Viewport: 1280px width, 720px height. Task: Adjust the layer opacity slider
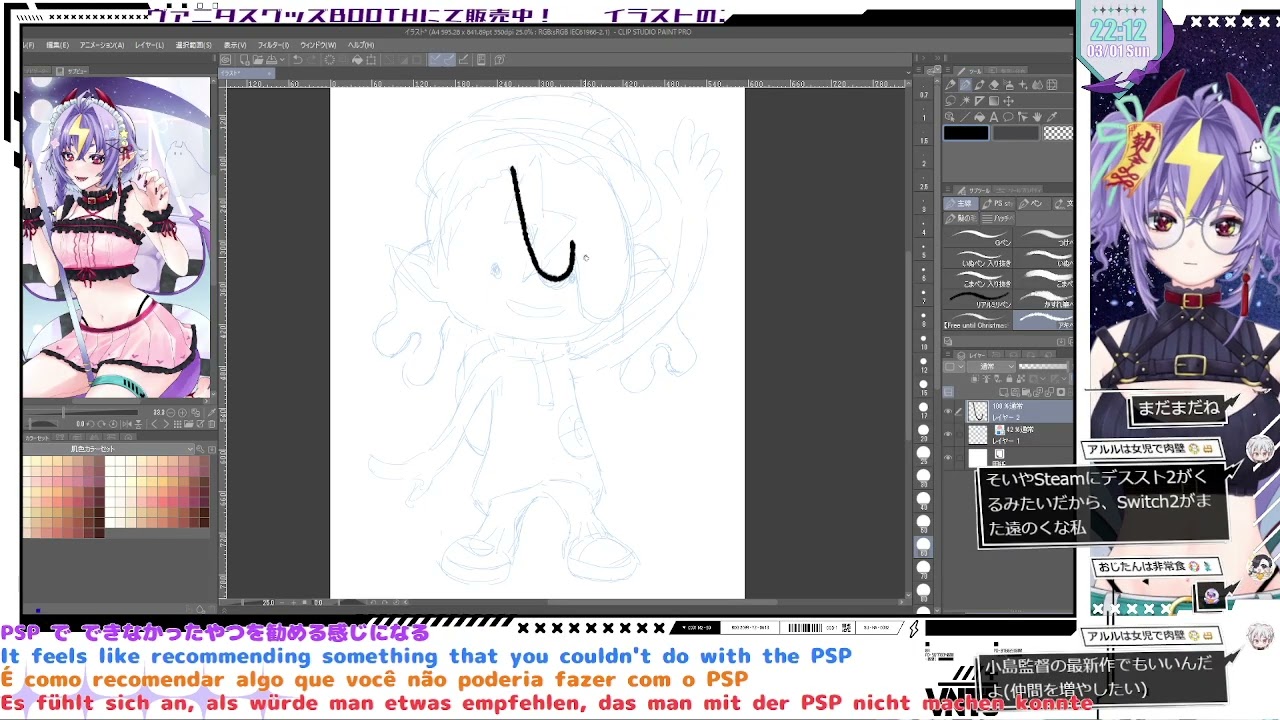pos(1043,367)
